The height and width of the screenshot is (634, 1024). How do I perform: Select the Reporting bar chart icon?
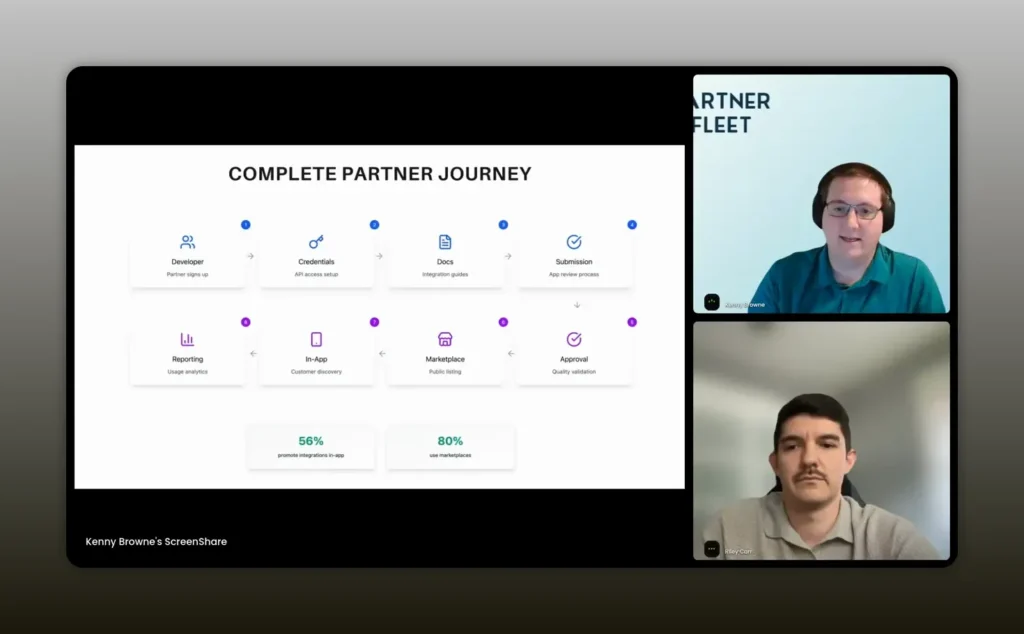187,339
